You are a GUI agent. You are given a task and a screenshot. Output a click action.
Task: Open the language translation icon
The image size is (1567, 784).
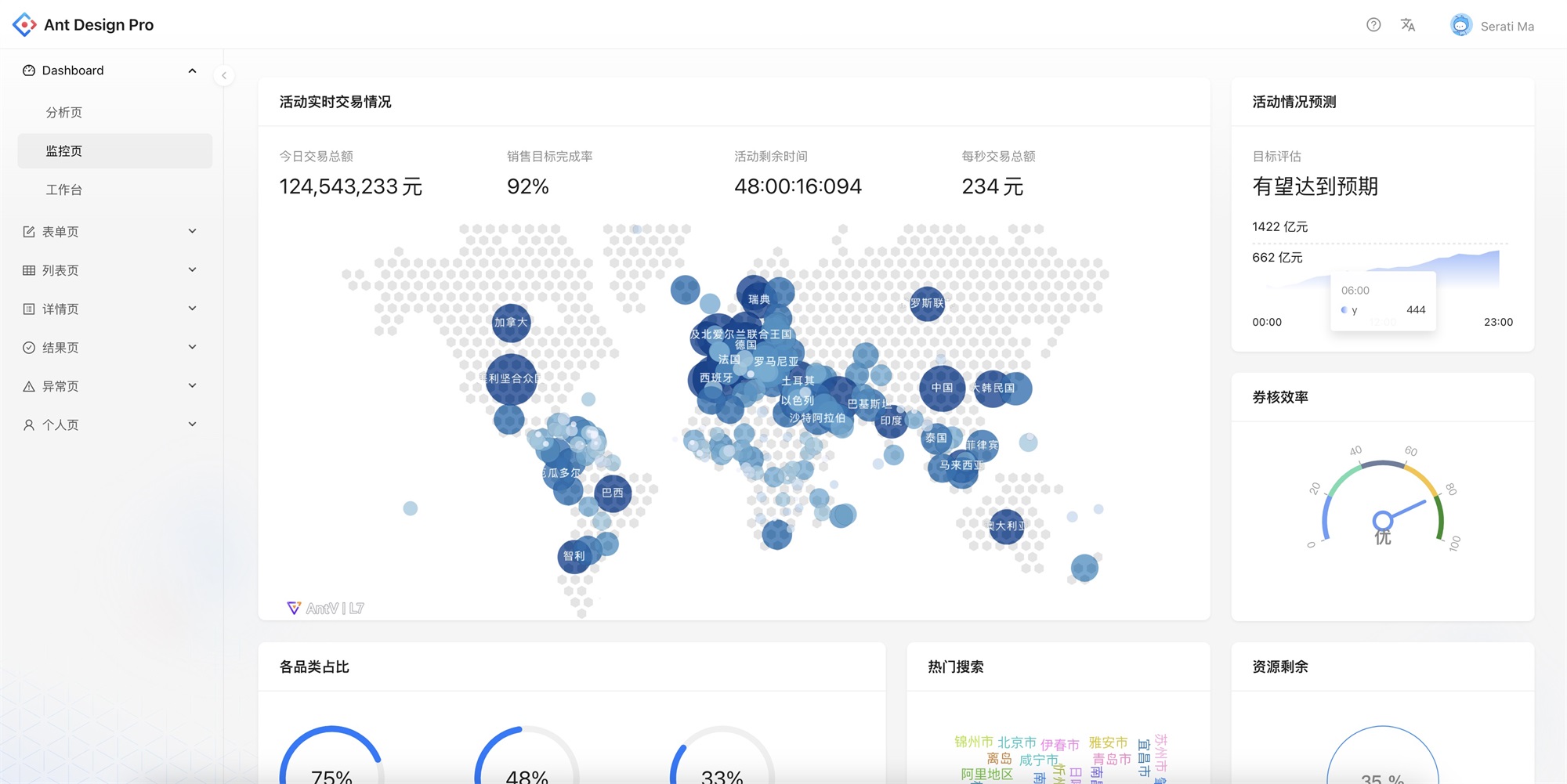[x=1408, y=25]
